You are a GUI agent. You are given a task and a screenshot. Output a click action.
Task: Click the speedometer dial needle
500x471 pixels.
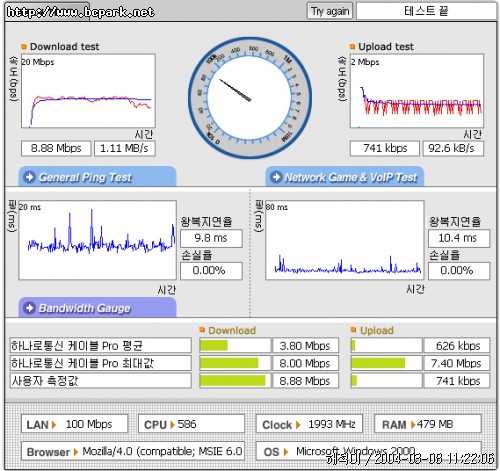(x=235, y=90)
